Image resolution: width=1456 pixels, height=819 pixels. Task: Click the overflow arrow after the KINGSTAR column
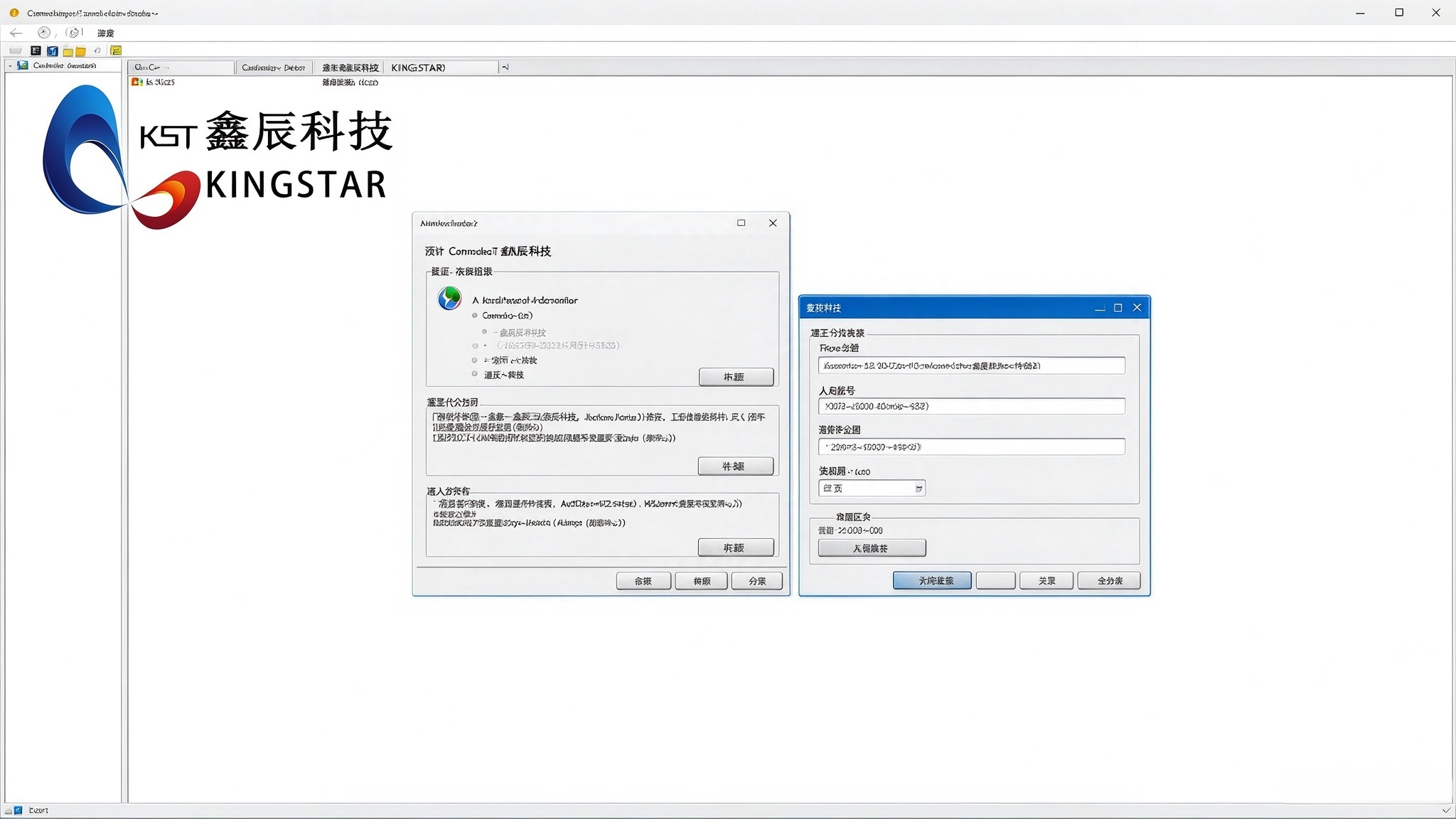point(505,68)
